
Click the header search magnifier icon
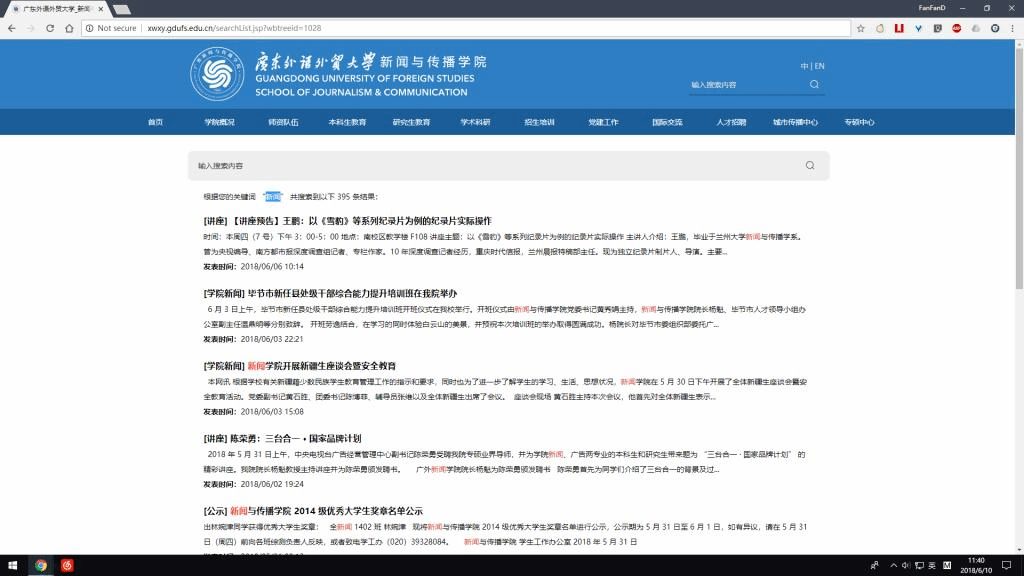click(814, 85)
